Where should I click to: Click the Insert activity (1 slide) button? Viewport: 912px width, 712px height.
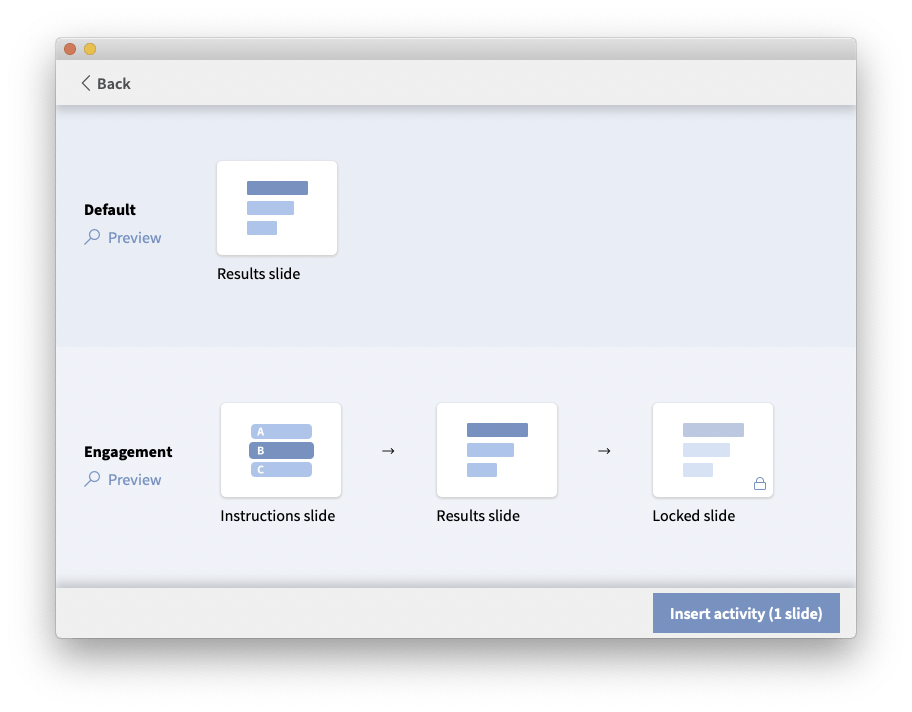(746, 613)
